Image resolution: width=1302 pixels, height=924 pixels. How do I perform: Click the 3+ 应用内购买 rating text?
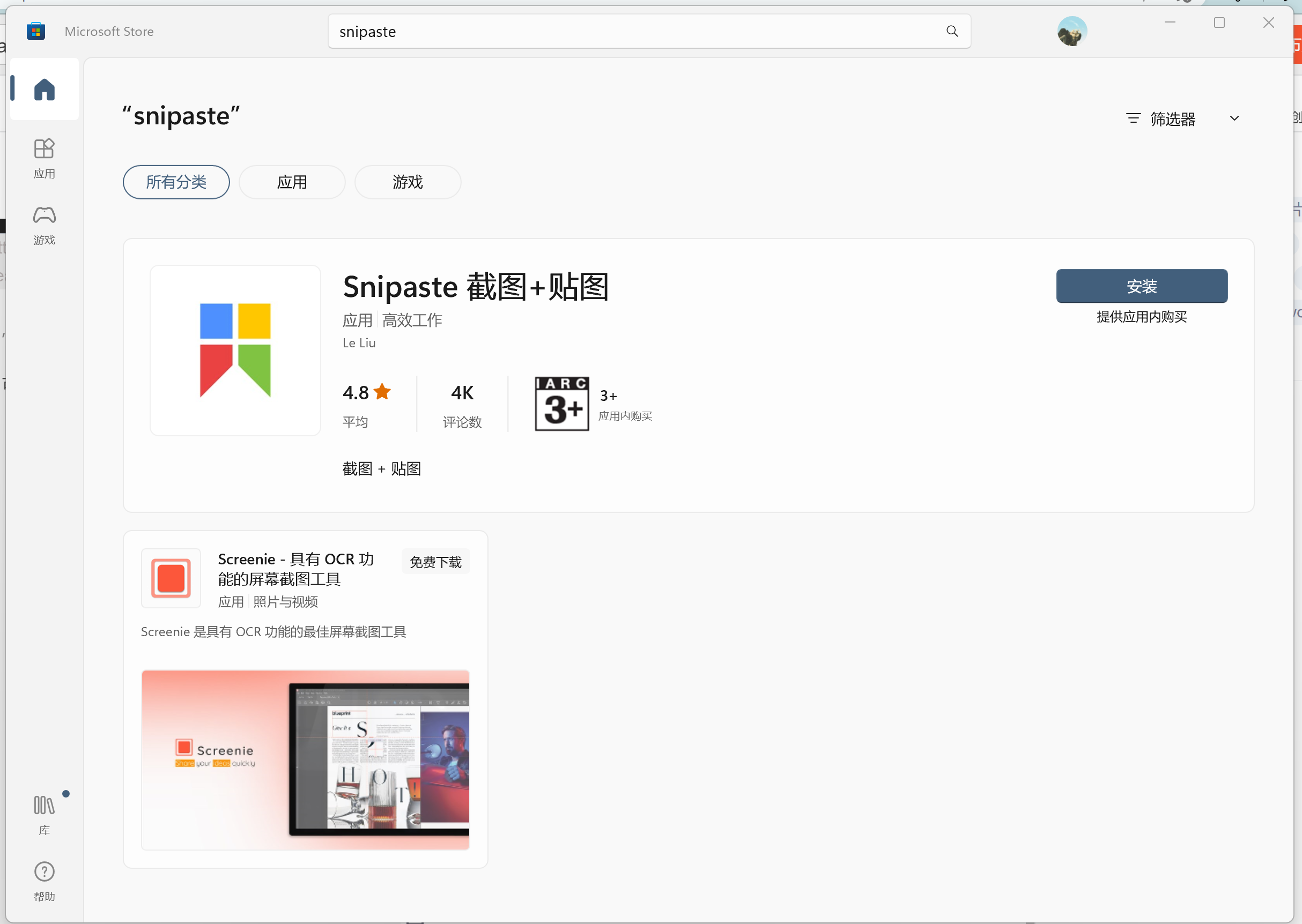(625, 405)
